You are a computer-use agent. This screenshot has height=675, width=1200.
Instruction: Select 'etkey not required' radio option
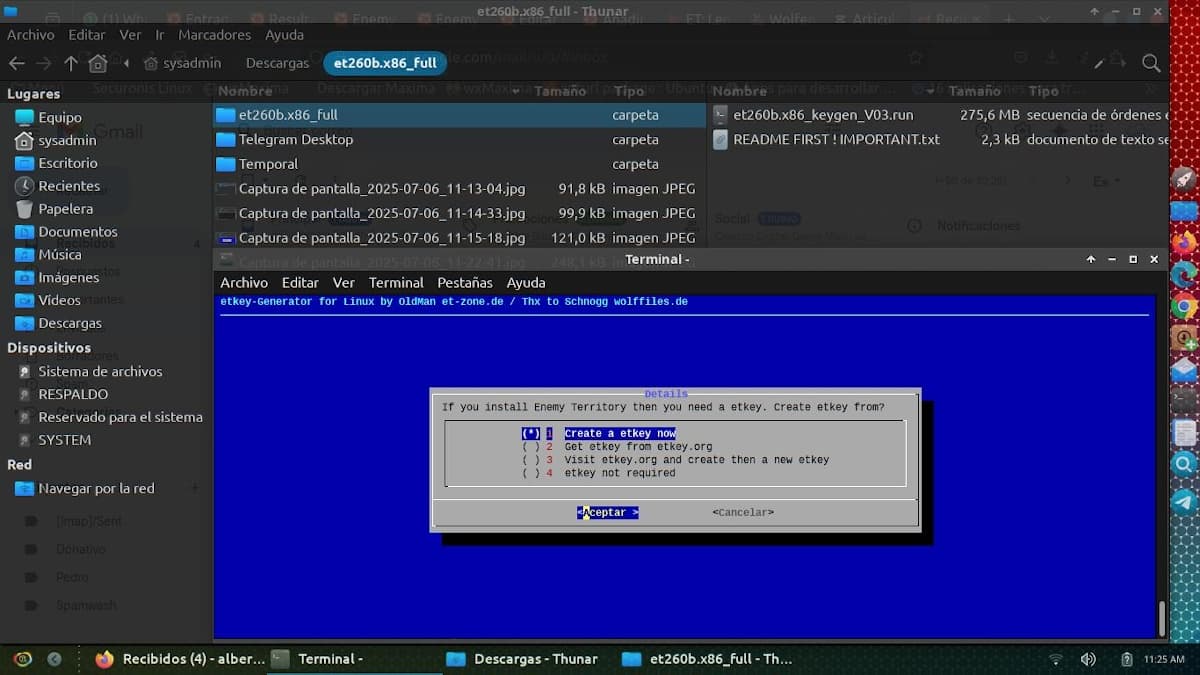598,473
